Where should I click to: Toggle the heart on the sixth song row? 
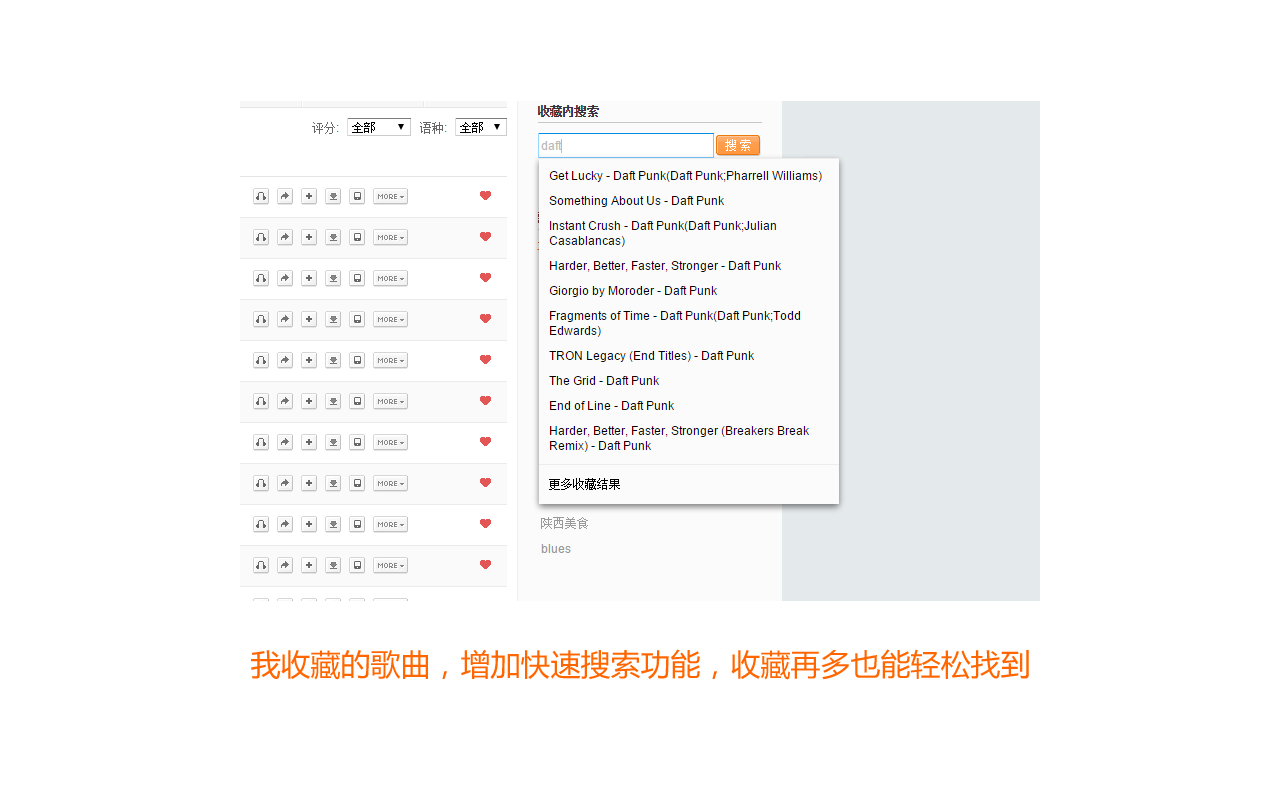tap(486, 401)
